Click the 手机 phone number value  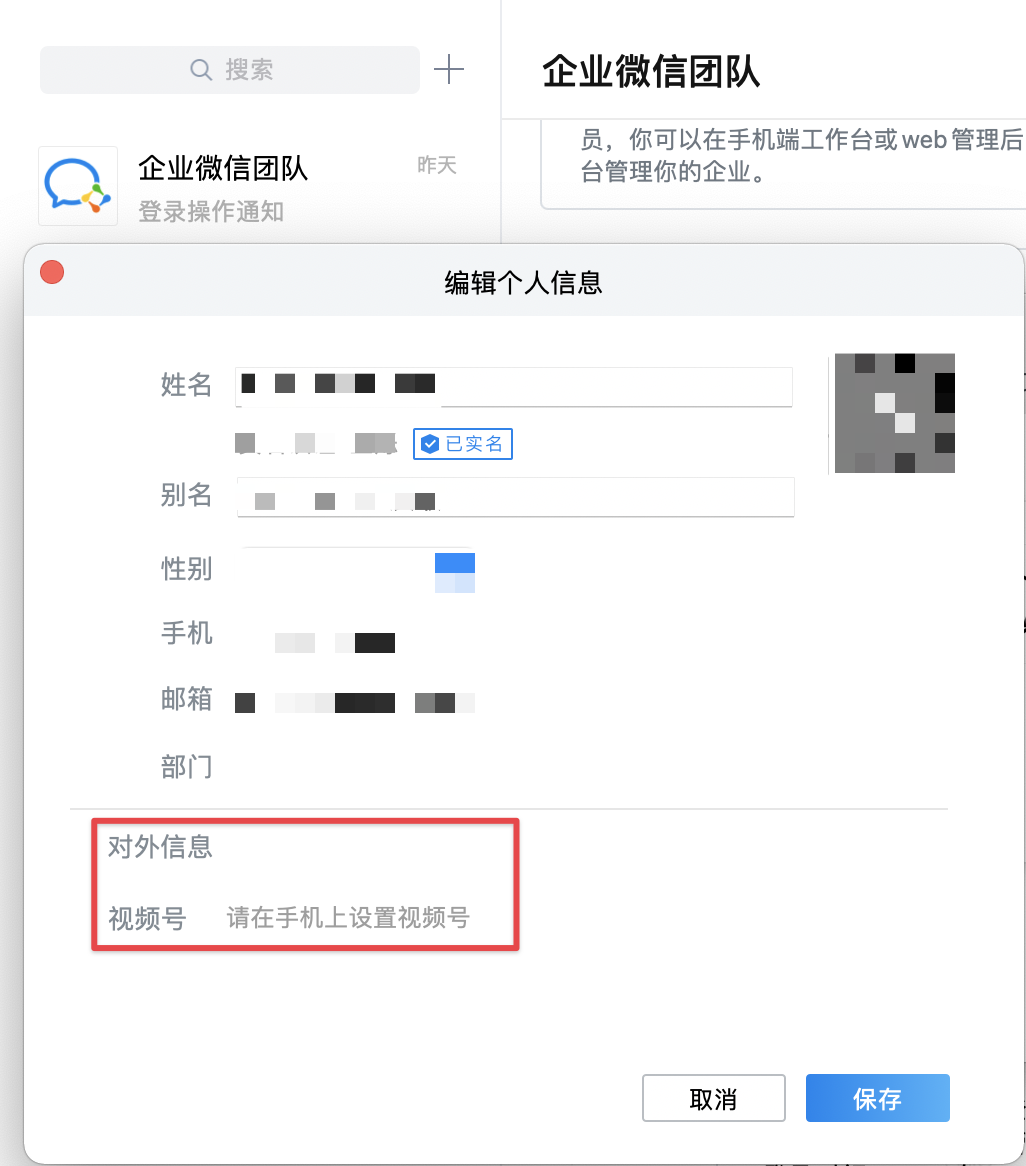pos(334,642)
